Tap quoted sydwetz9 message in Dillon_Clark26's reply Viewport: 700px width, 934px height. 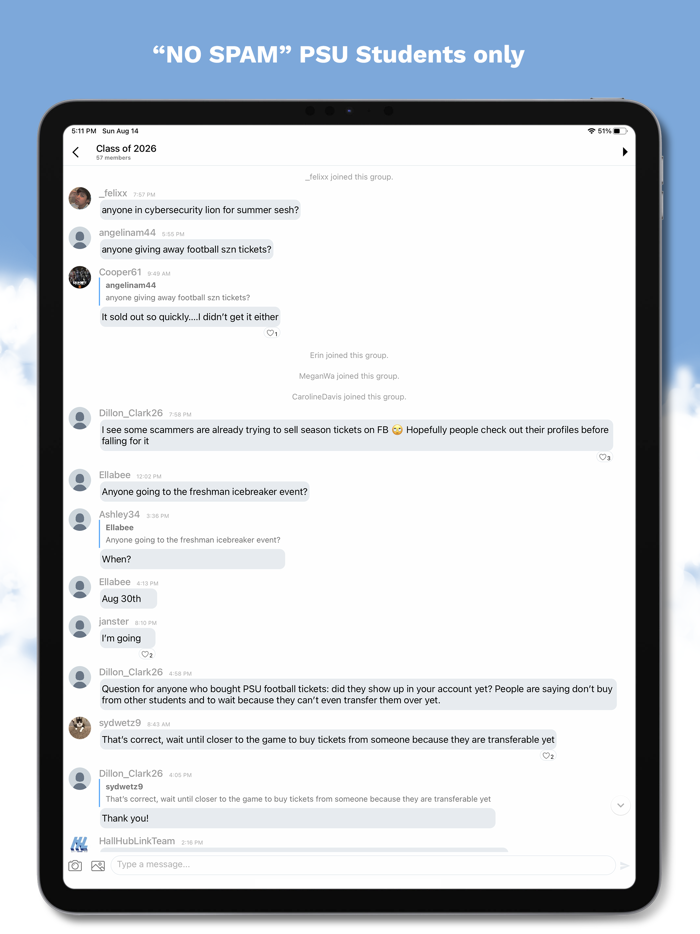(x=298, y=793)
